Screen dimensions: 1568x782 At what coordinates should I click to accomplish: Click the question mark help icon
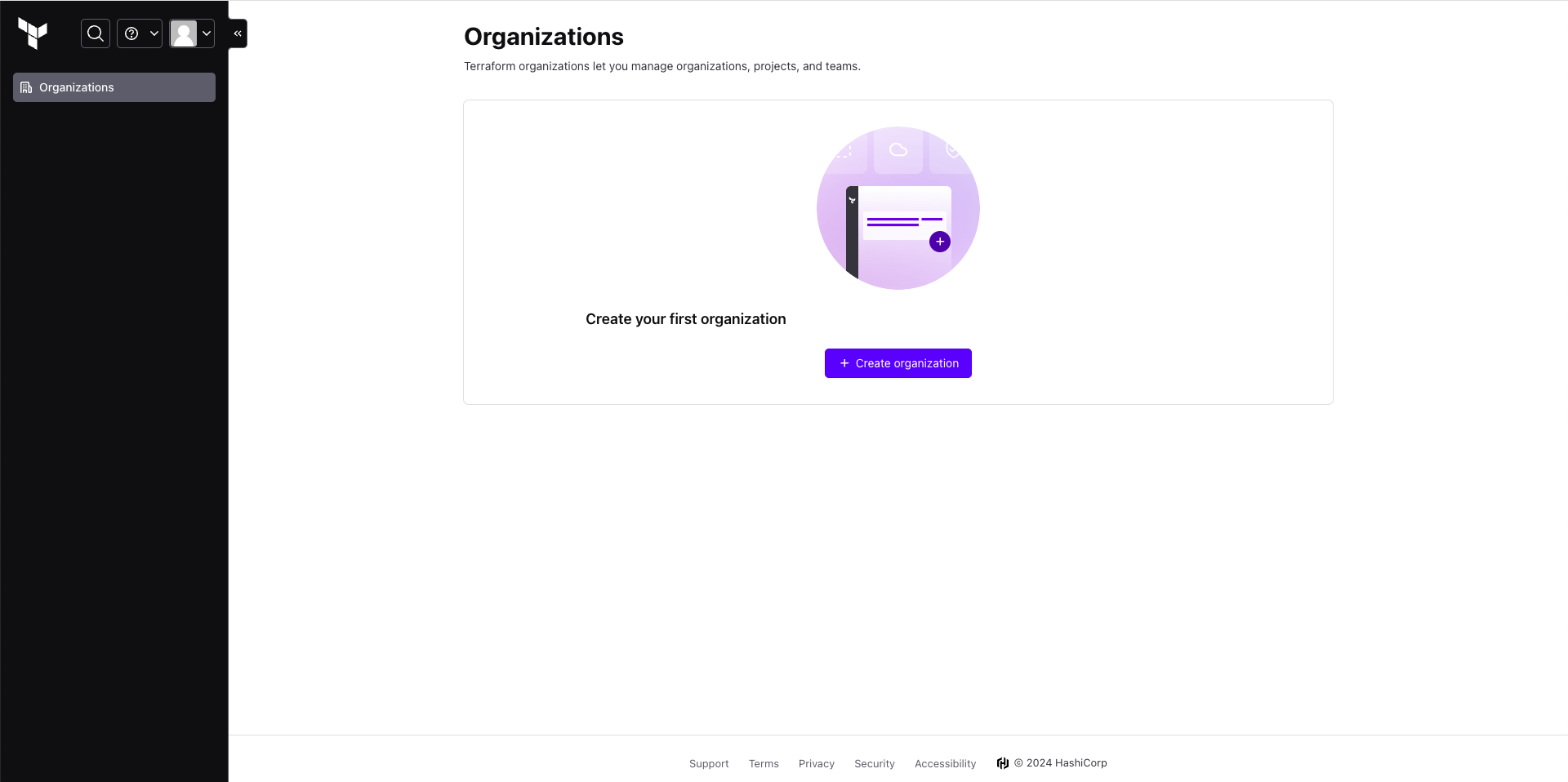(x=131, y=33)
